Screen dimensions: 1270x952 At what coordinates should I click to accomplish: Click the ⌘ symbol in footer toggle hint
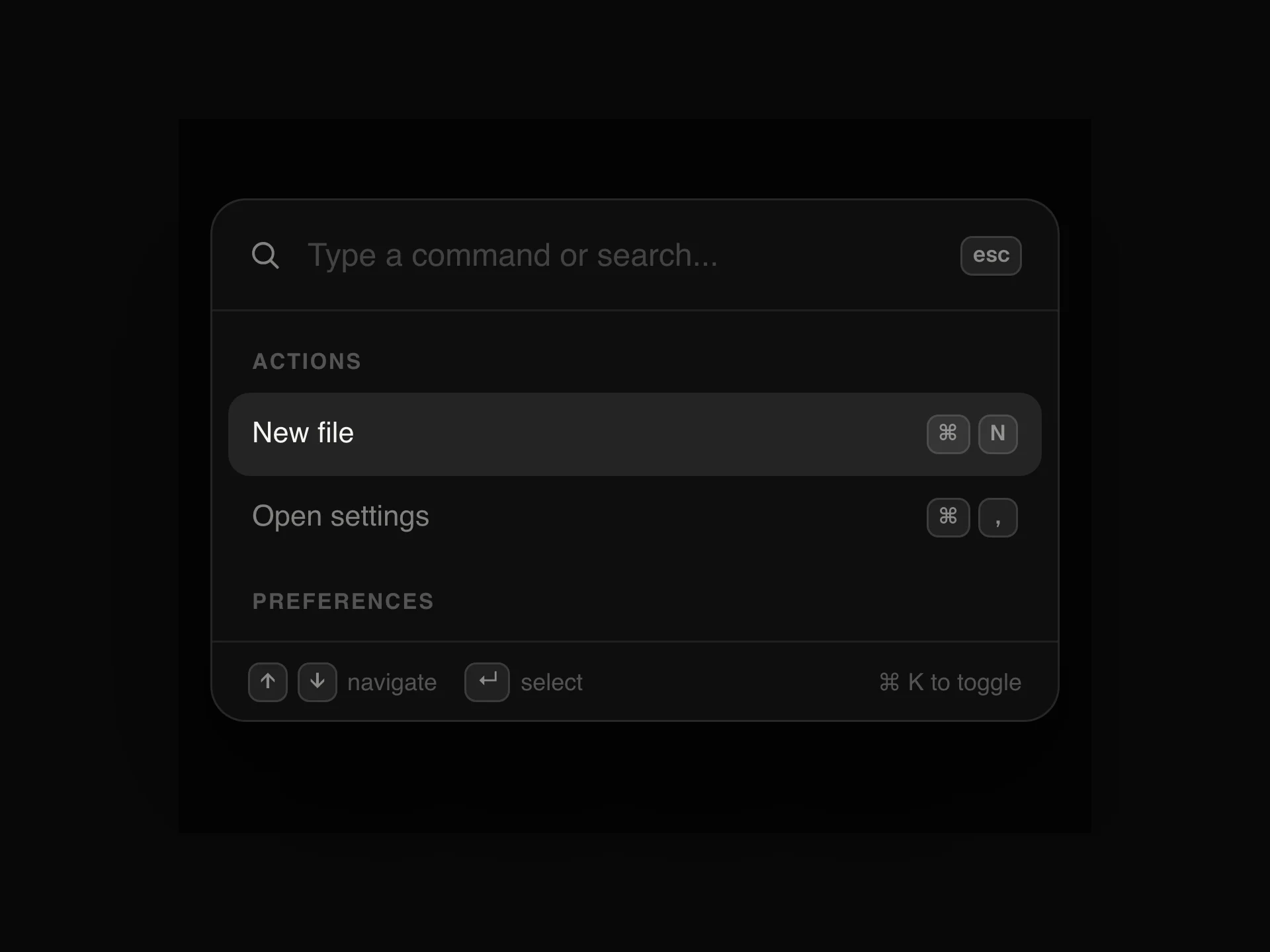pyautogui.click(x=889, y=682)
